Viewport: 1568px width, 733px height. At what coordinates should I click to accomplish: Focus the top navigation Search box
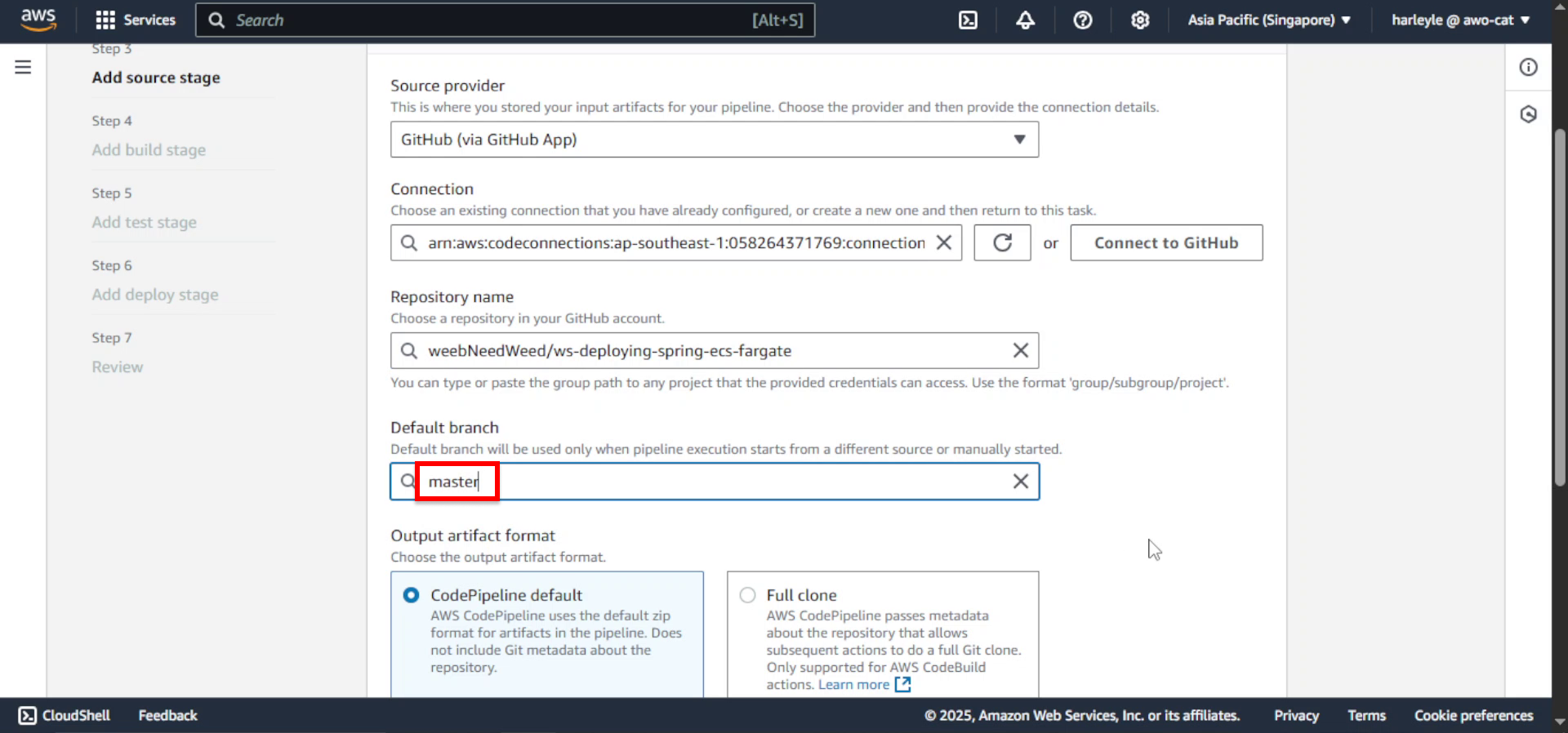pyautogui.click(x=505, y=20)
